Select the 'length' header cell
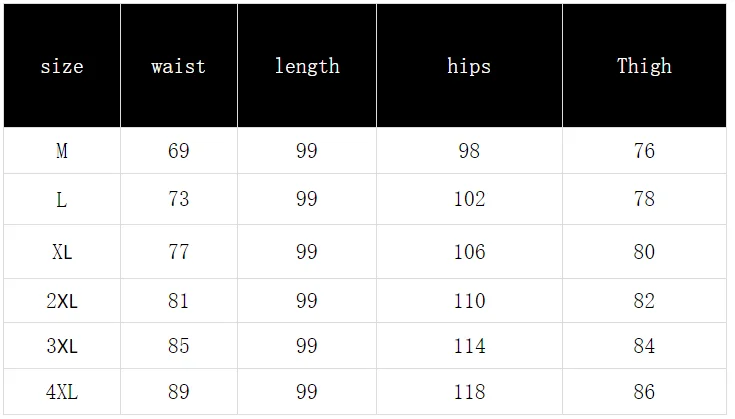Viewport: 735px width, 419px height. pos(307,67)
